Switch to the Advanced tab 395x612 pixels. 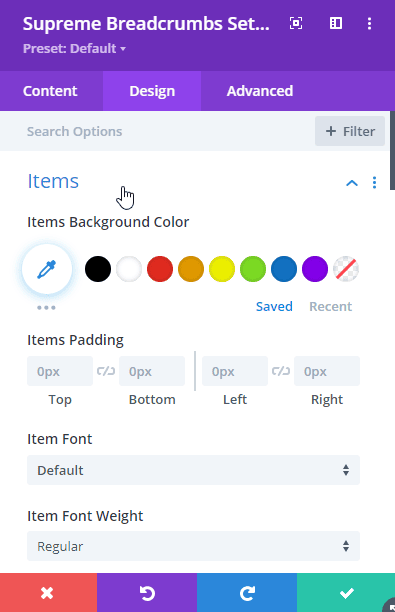pos(260,91)
